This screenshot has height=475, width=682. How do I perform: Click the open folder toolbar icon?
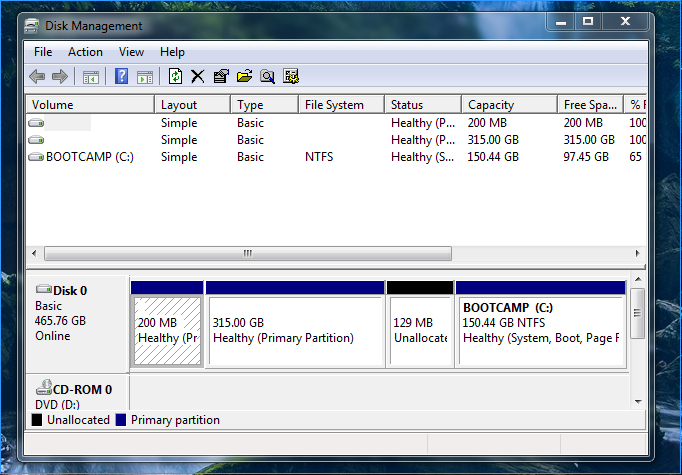(244, 77)
